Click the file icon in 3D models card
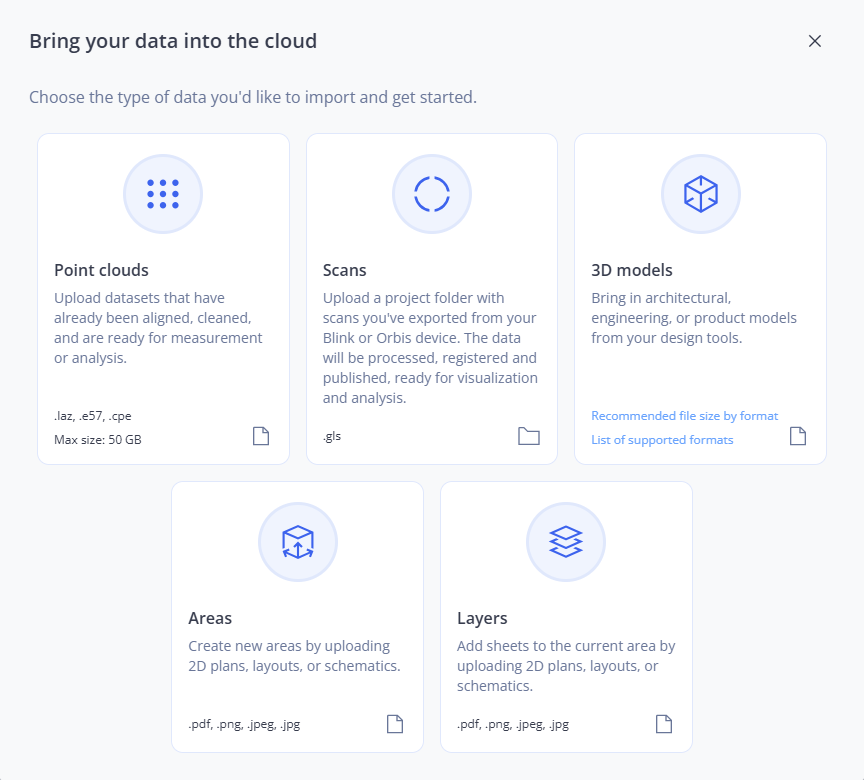 click(x=798, y=436)
